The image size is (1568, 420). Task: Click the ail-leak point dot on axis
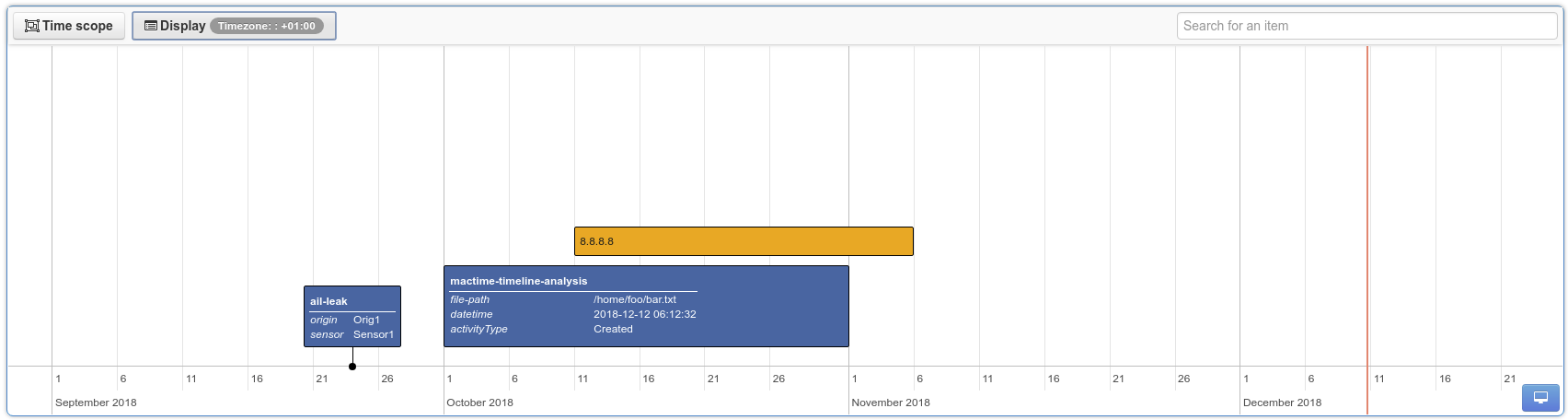(x=352, y=367)
